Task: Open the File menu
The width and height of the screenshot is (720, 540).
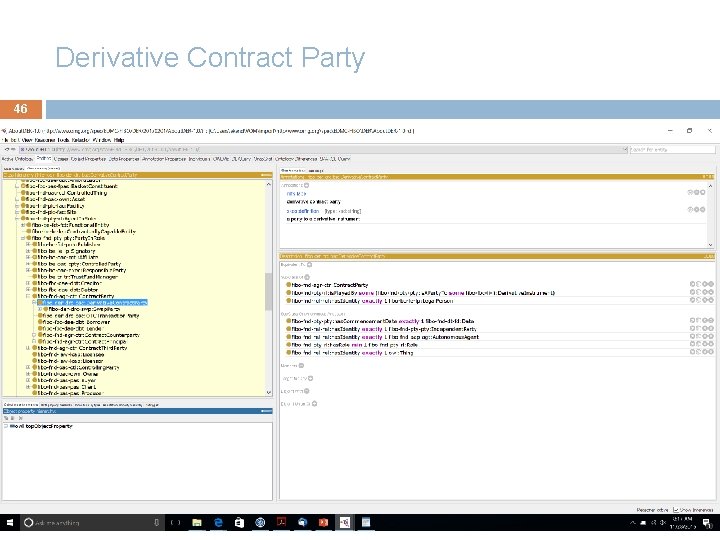Action: coord(5,140)
